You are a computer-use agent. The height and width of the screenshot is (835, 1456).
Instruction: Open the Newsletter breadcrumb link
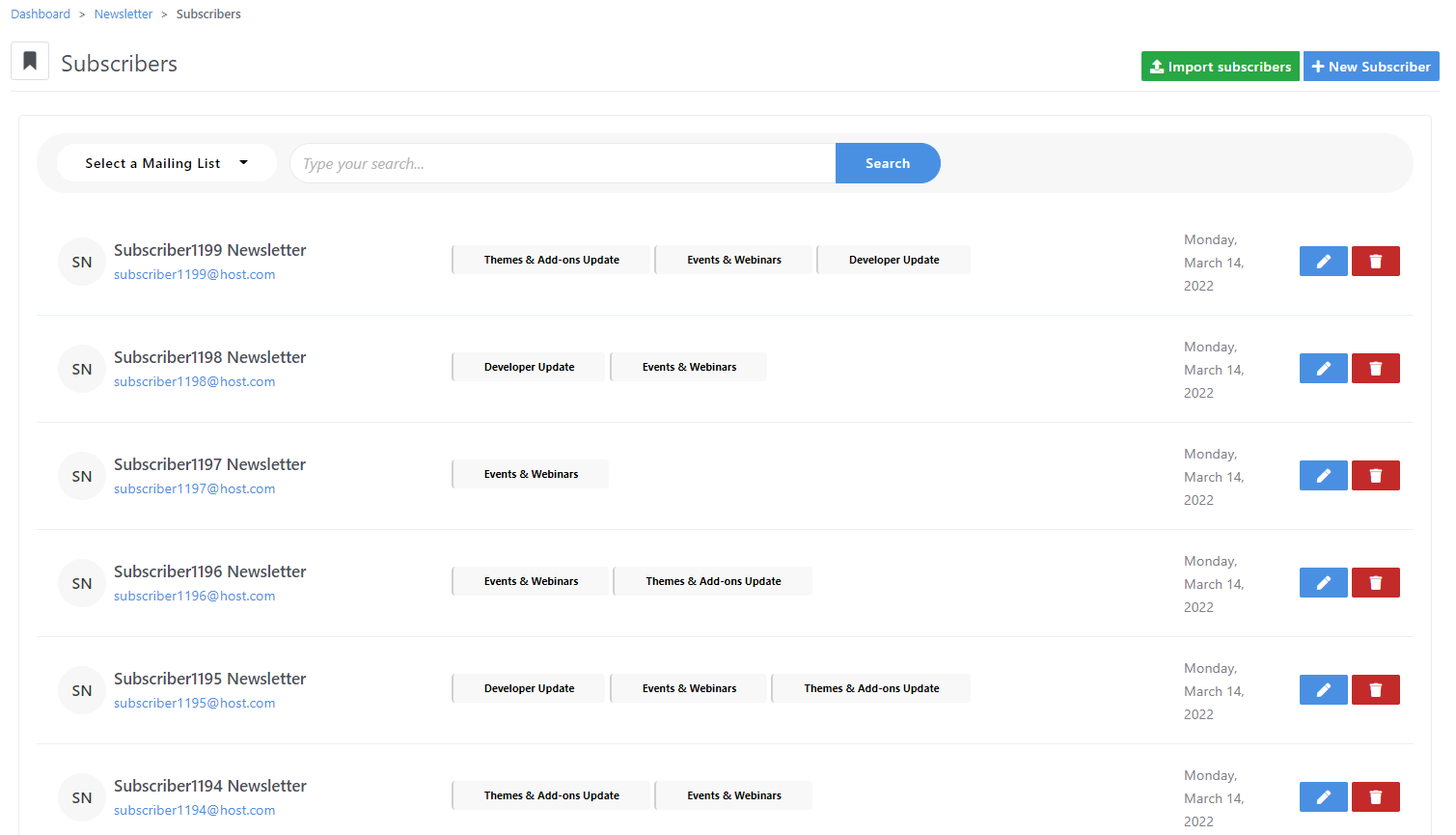[x=124, y=14]
